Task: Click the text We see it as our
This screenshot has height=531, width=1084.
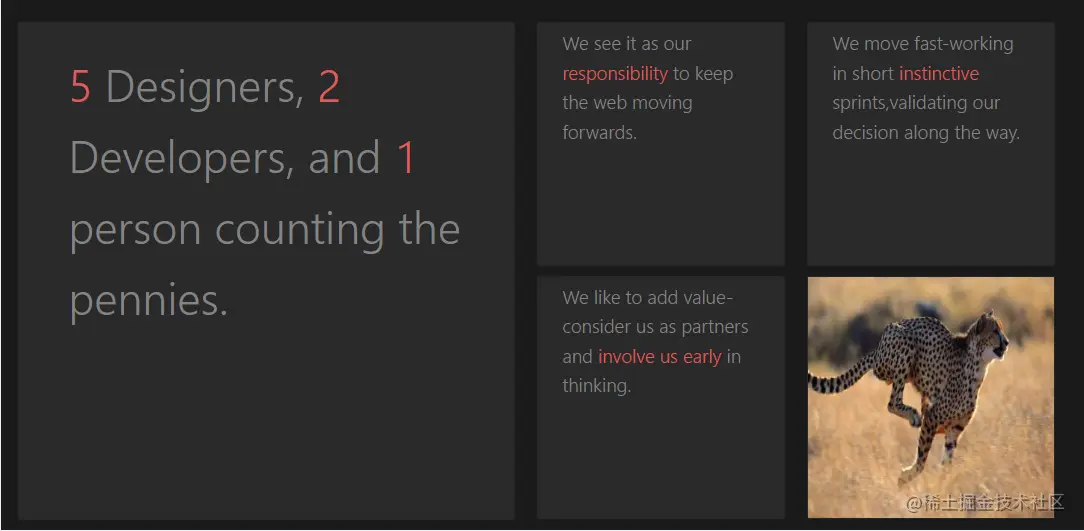Action: 626,44
